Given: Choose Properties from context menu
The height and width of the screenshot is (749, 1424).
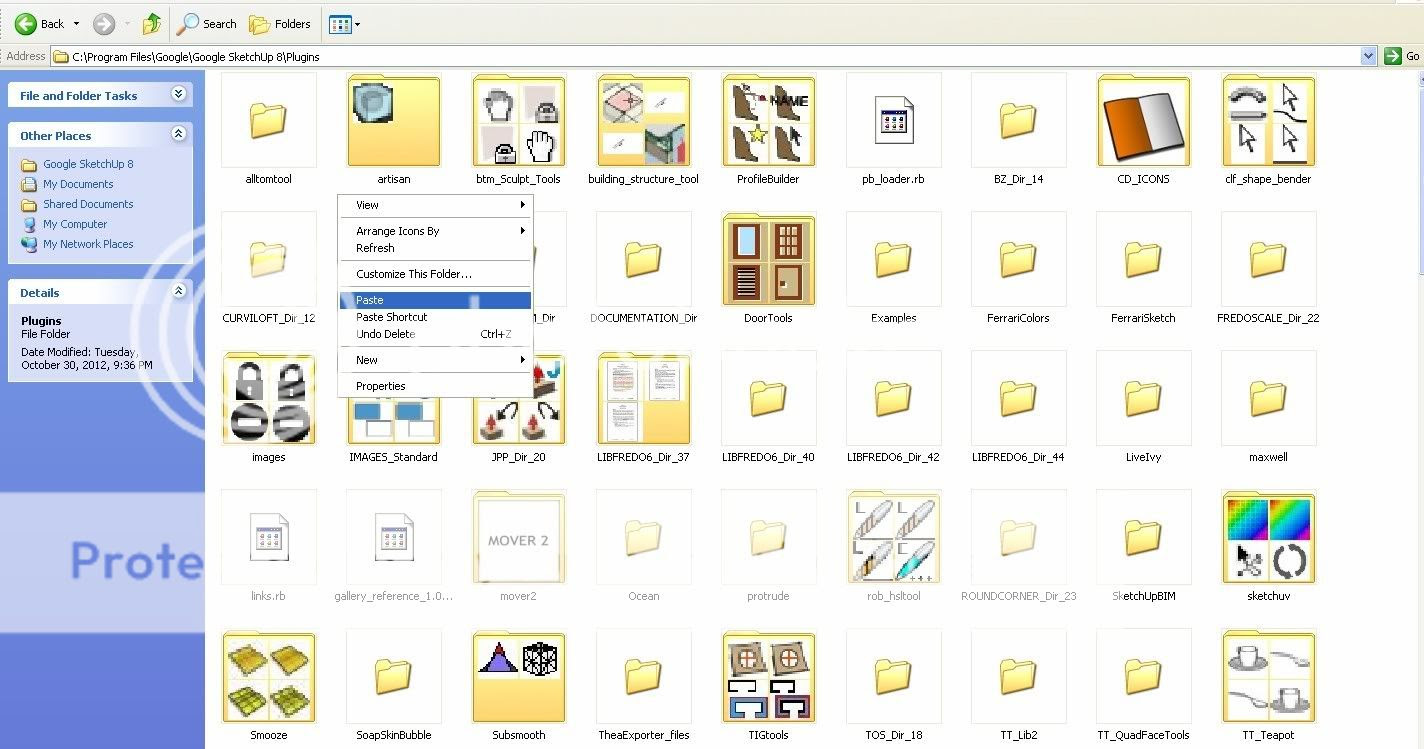Looking at the screenshot, I should 435,386.
